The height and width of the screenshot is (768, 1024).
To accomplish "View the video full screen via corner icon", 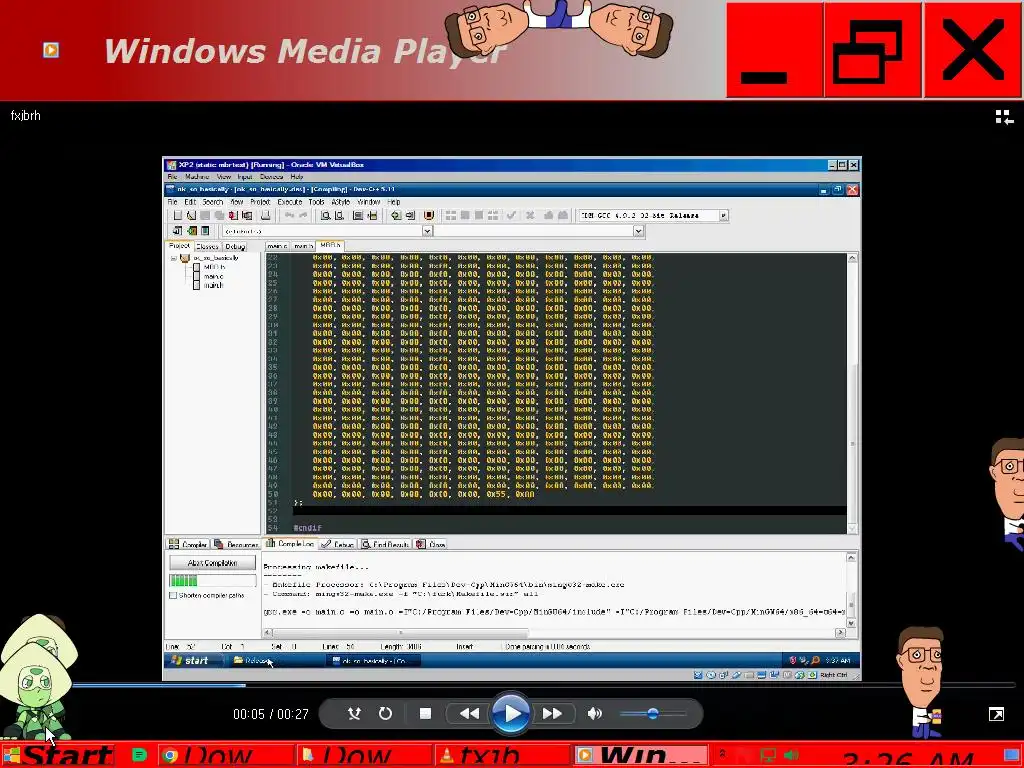I will pyautogui.click(x=996, y=714).
